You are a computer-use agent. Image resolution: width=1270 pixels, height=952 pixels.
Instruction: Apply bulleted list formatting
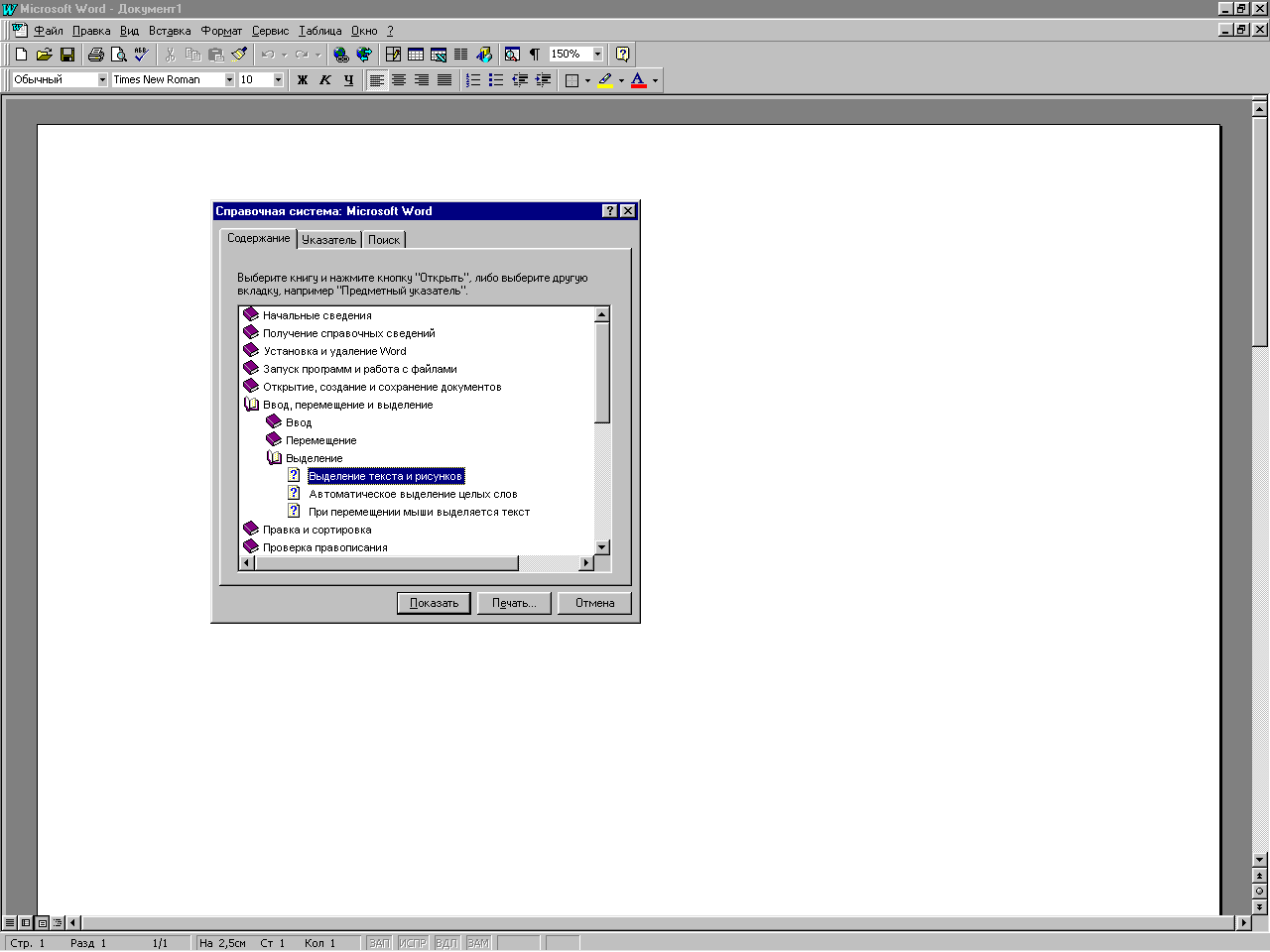496,80
